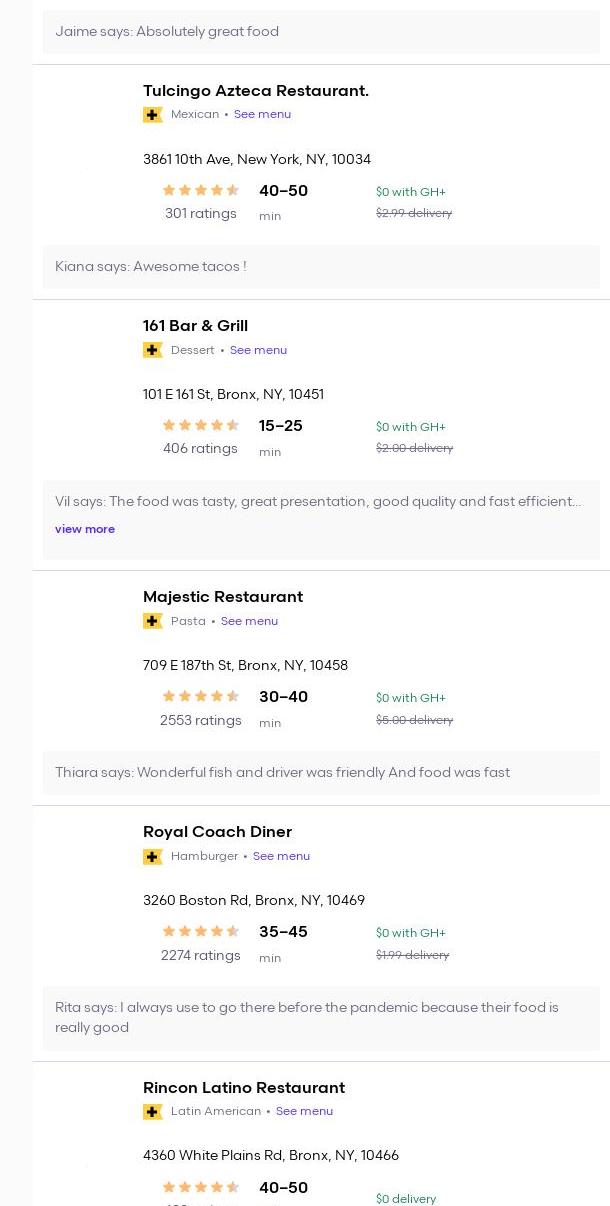This screenshot has height=1206, width=610.
Task: Click the GH+ badge under Tulcingo Azteca Restaurant
Action: (x=152, y=115)
